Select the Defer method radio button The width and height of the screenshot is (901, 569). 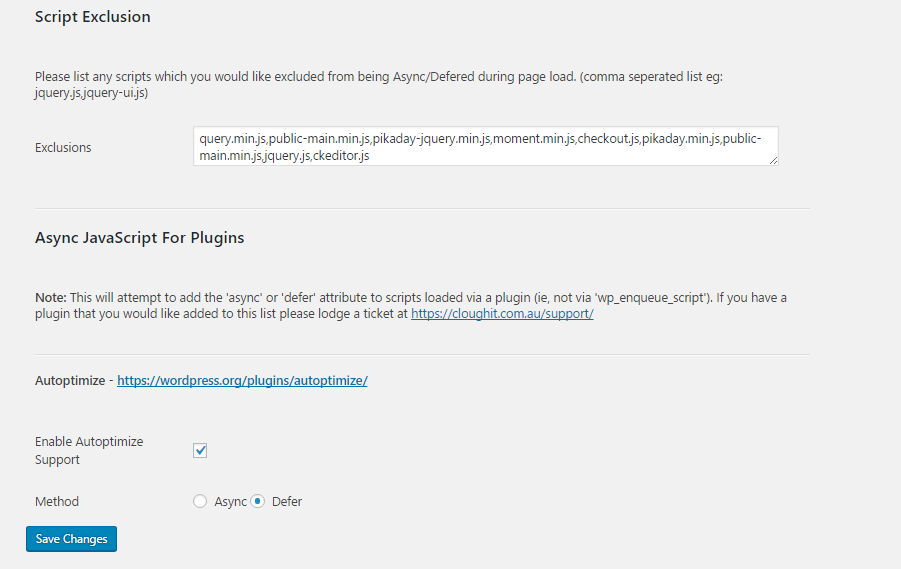258,501
